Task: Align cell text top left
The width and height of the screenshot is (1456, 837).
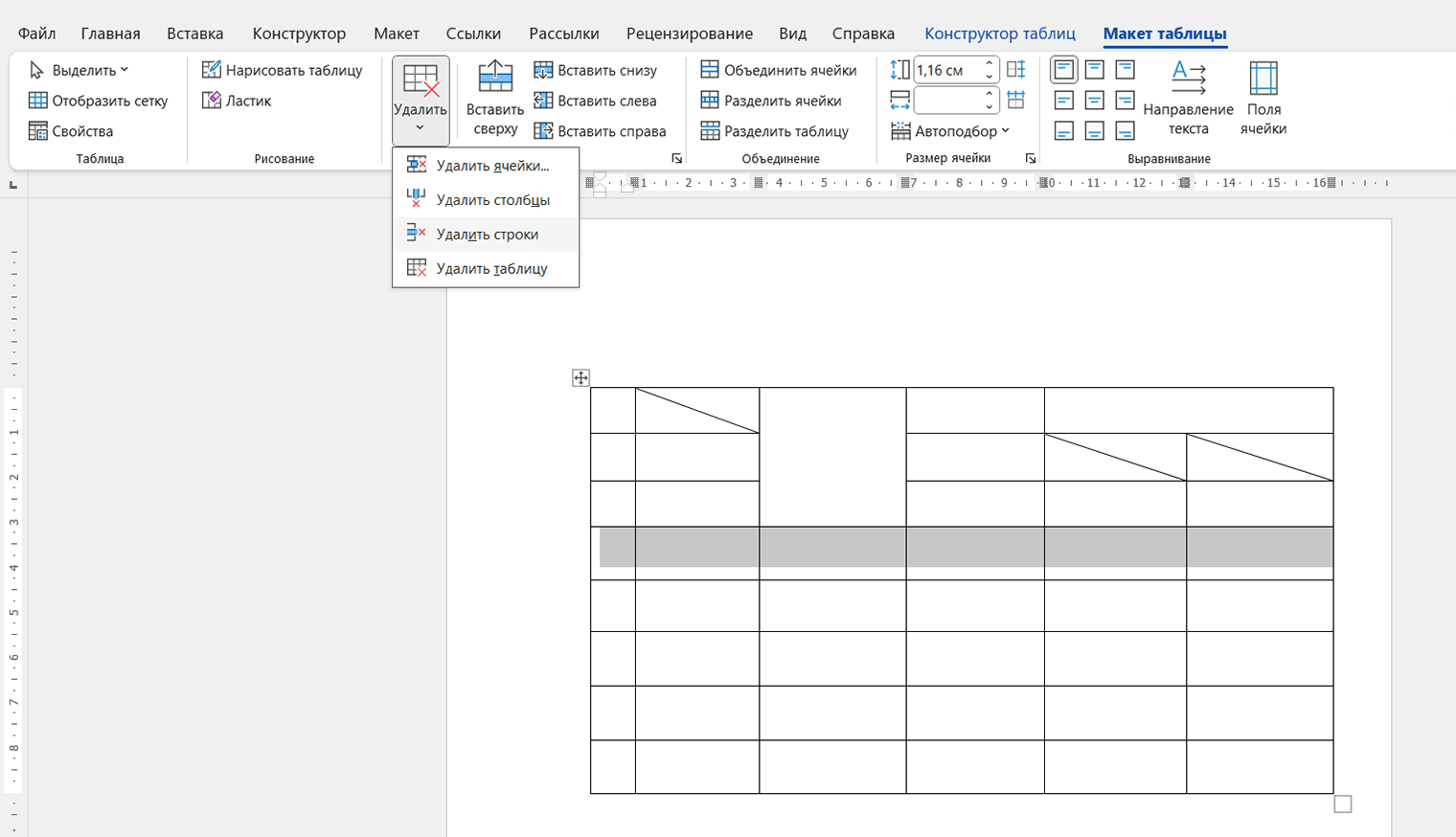Action: (x=1064, y=70)
